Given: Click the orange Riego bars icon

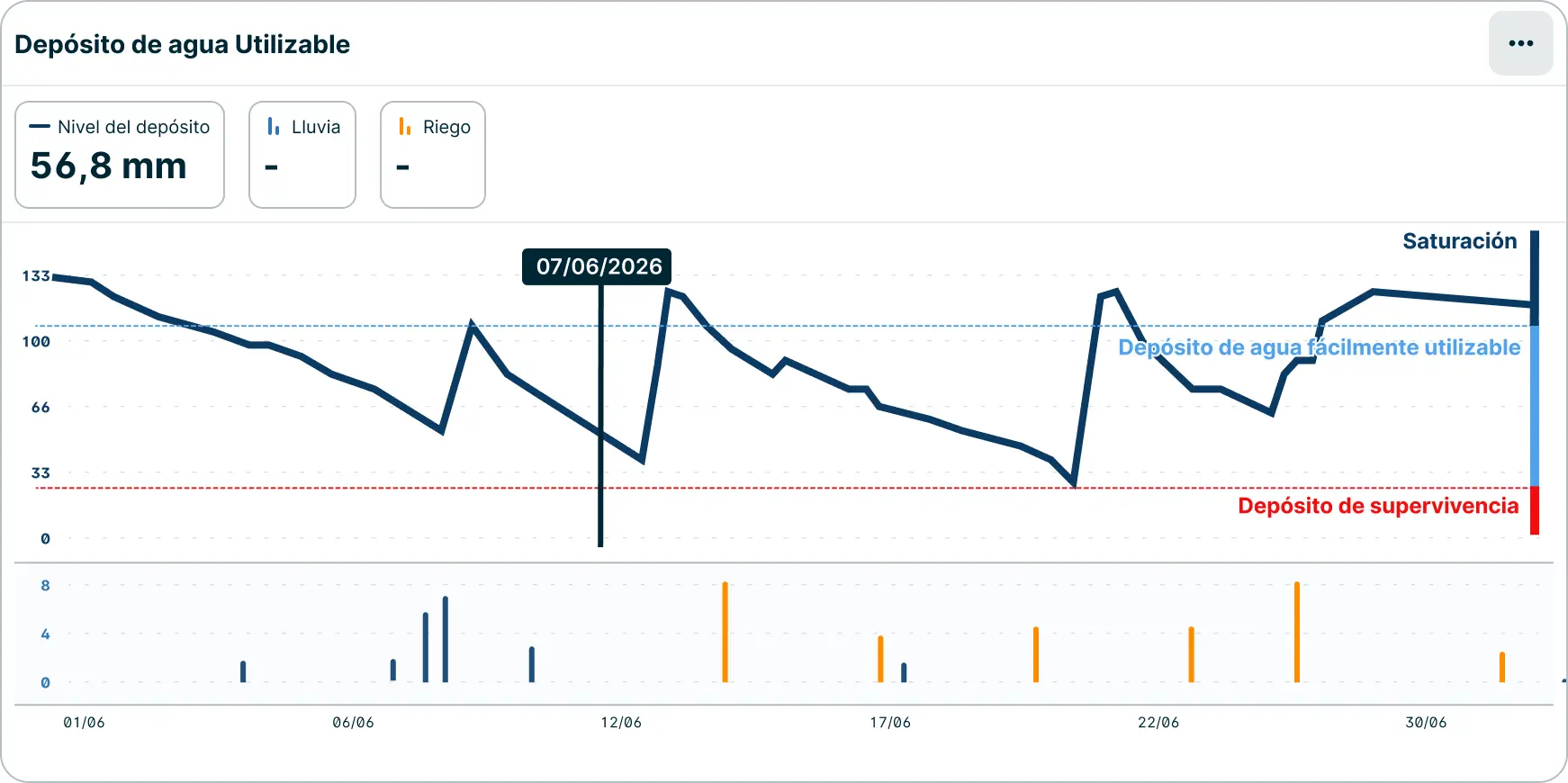Looking at the screenshot, I should 405,127.
